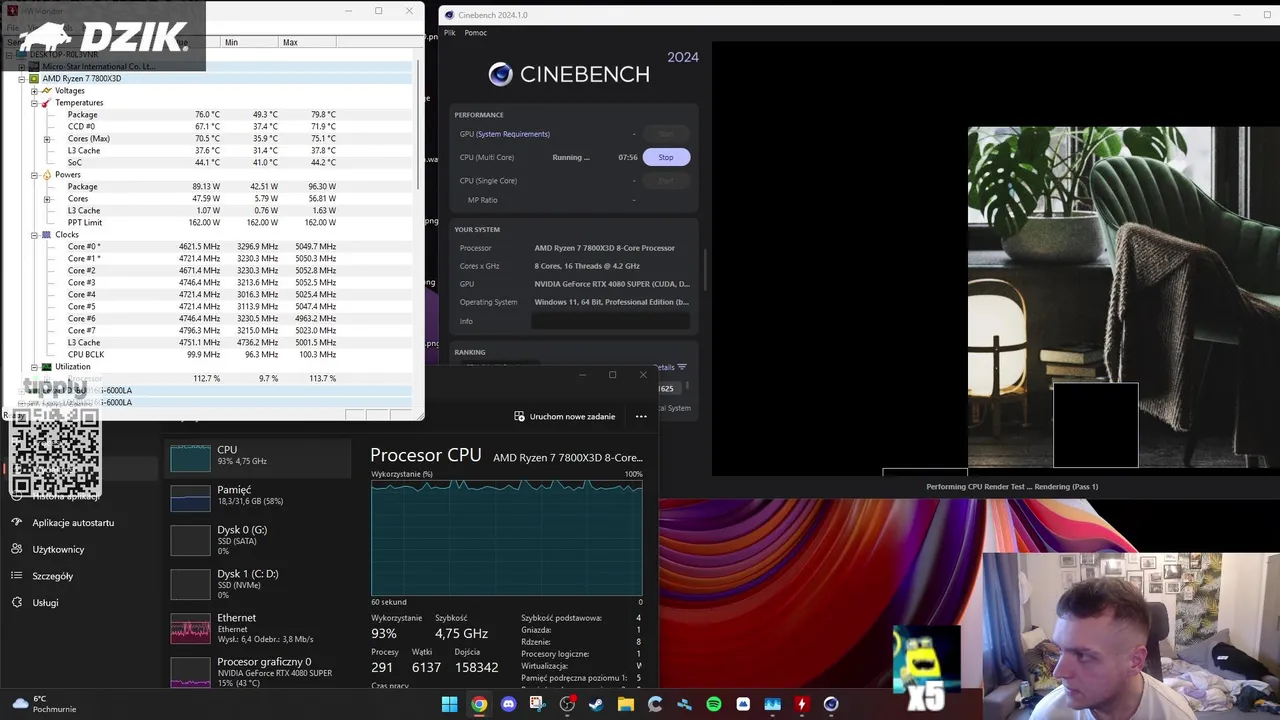Open Spotify from the taskbar
This screenshot has width=1280, height=720.
714,704
